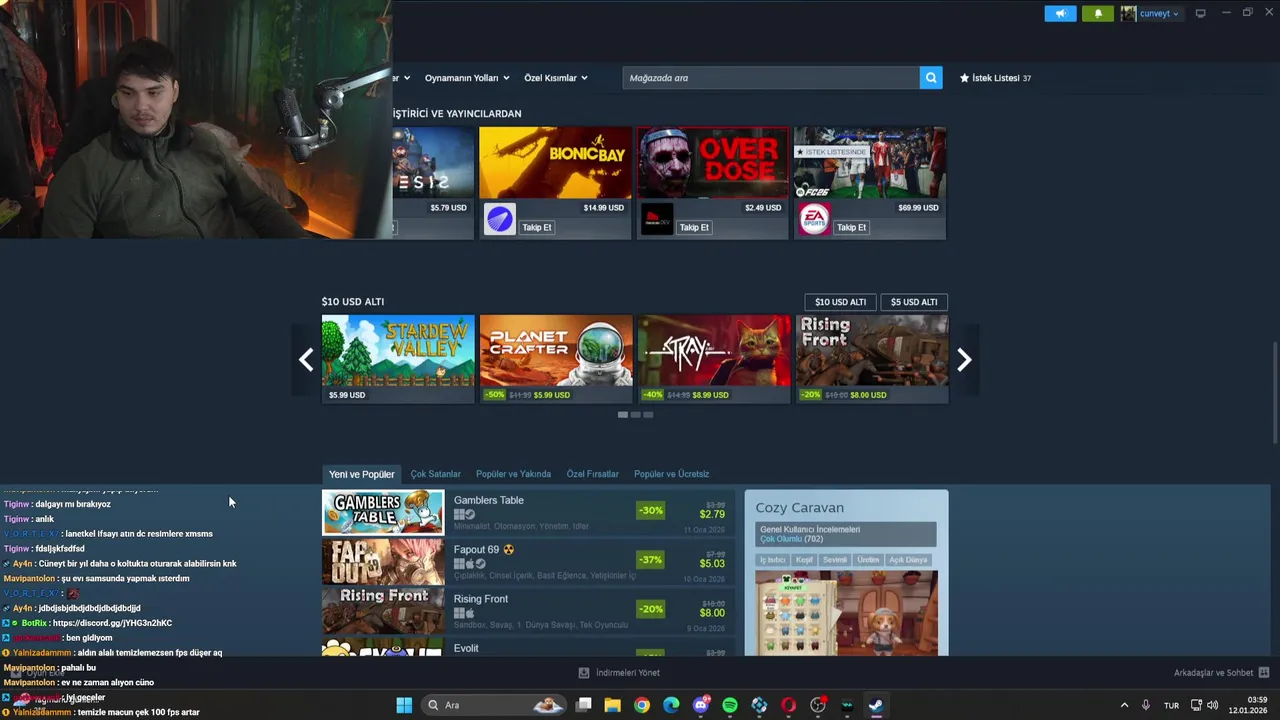Screen dimensions: 1280x720
Task: Click the page vertical scrollbar
Action: (1274, 395)
